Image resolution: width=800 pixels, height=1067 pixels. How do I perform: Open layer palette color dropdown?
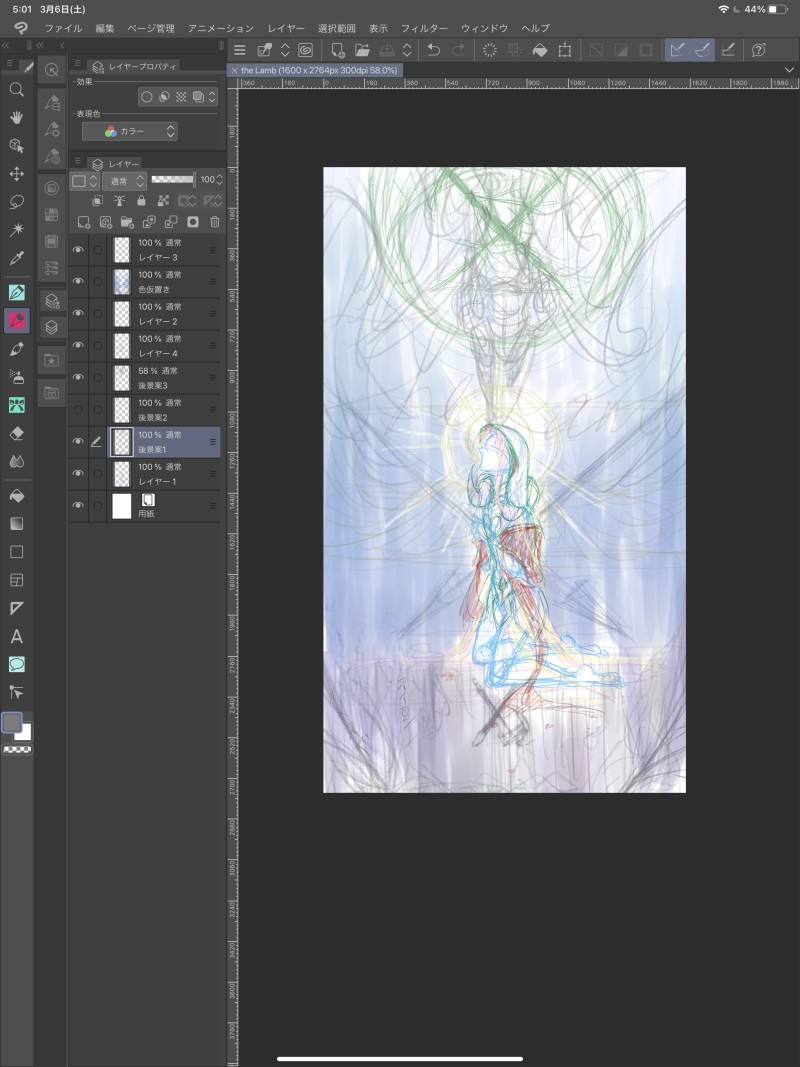pos(84,181)
